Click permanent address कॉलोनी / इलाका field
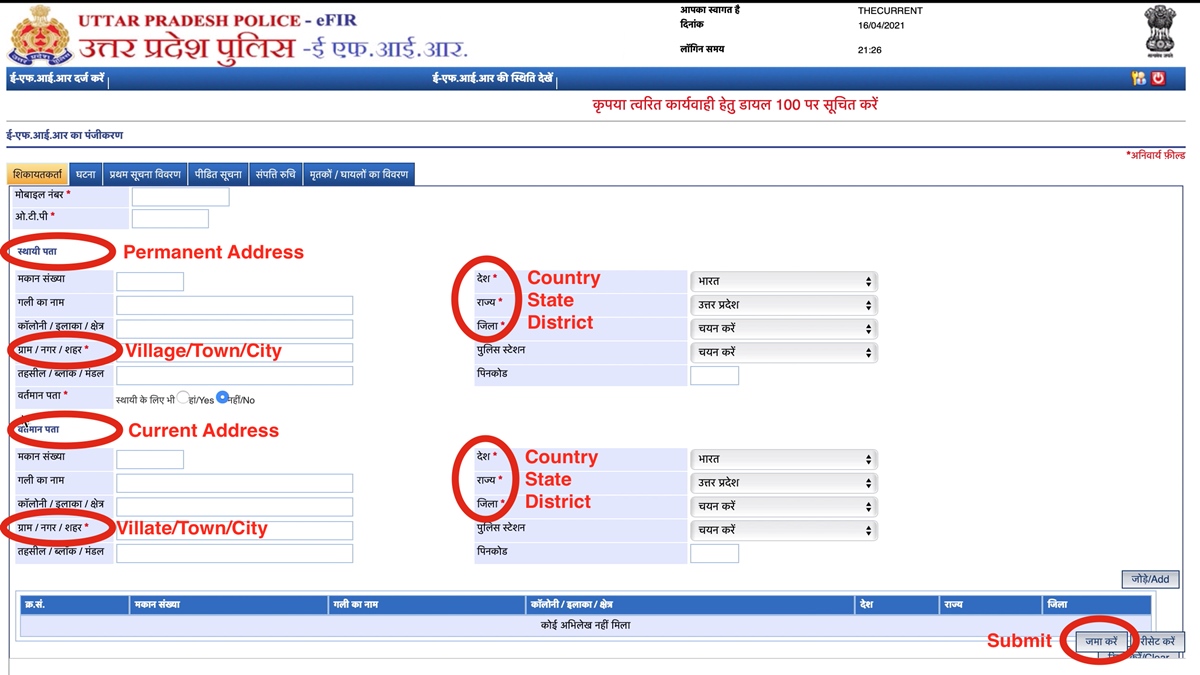The image size is (1200, 675). (x=235, y=329)
